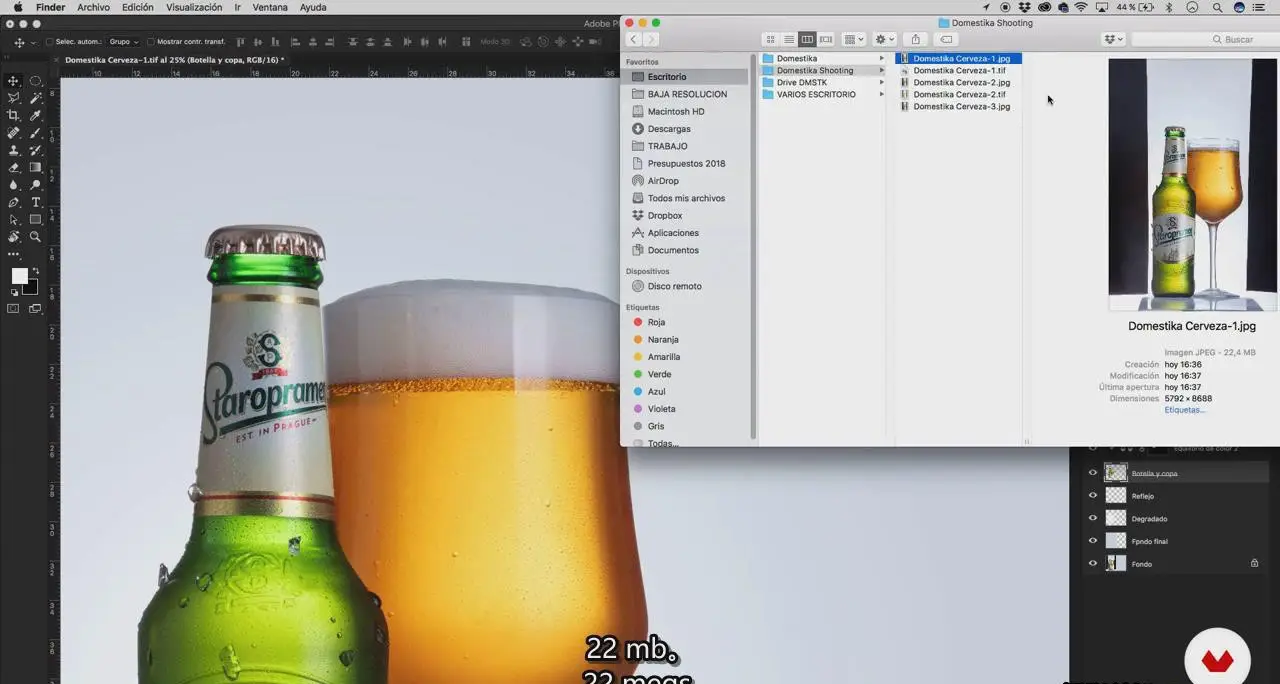Open the Archivo menu
The width and height of the screenshot is (1280, 684).
(93, 7)
